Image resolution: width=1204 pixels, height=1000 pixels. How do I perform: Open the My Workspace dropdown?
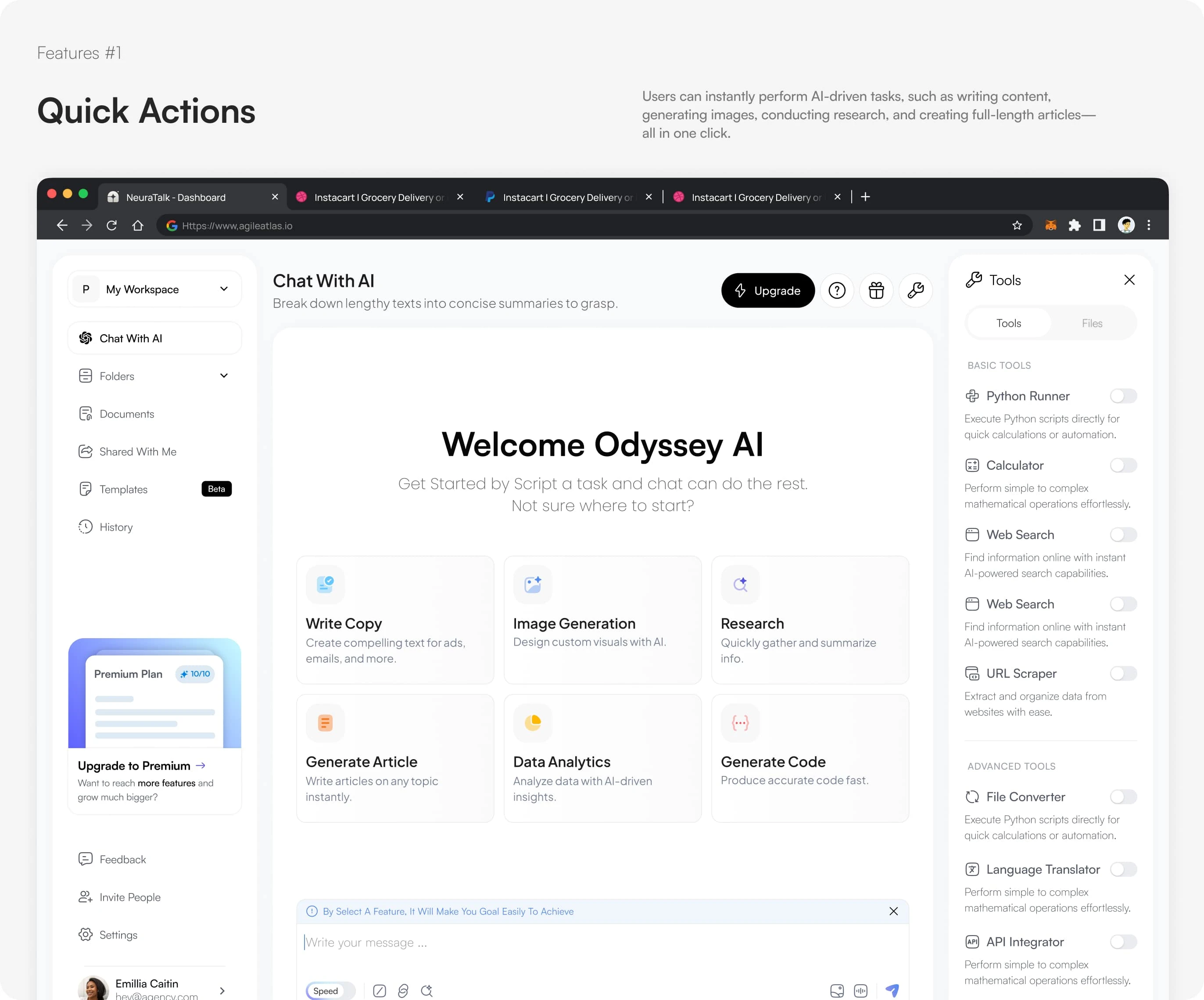pyautogui.click(x=154, y=289)
